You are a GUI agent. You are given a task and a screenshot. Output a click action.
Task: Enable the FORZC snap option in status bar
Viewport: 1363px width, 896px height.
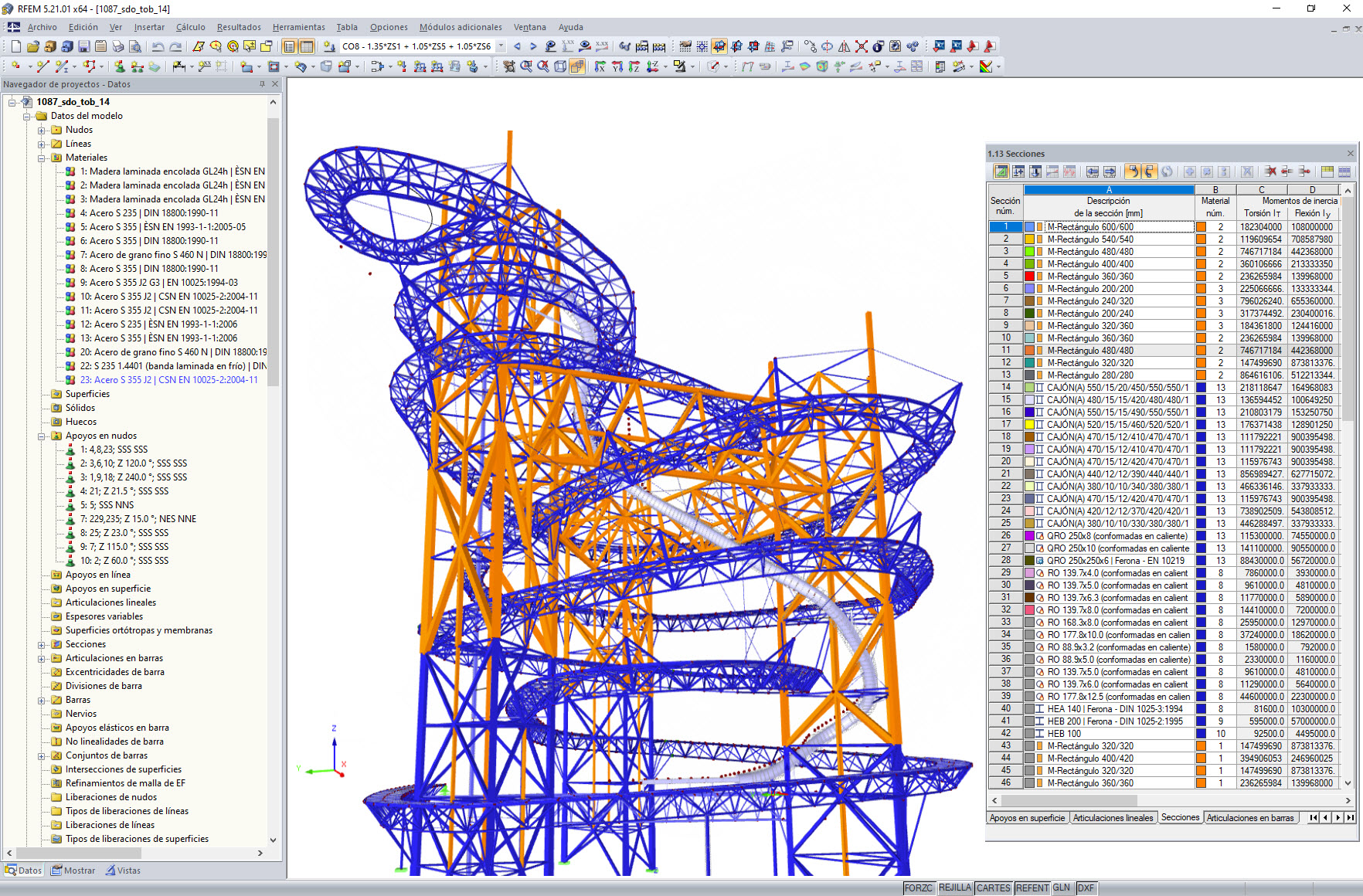(919, 888)
